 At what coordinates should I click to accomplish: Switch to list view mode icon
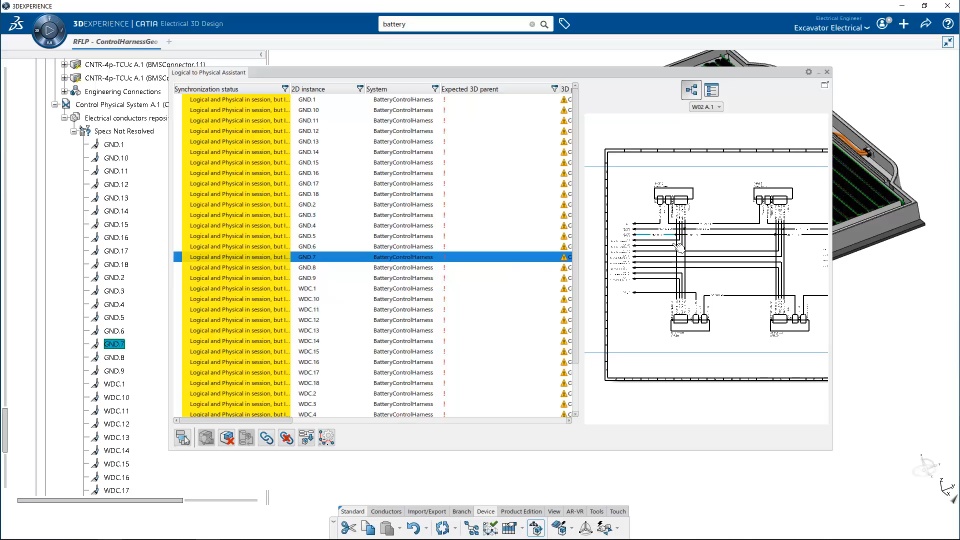coord(711,90)
